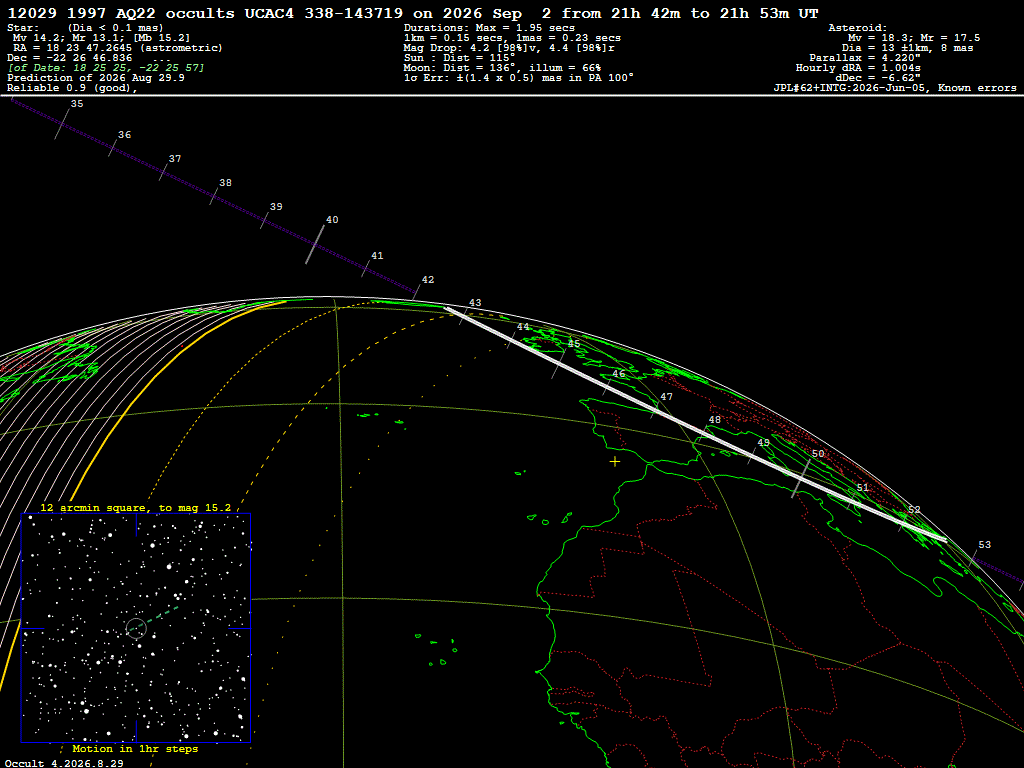Click the 'Reliable 0.9 (good)' text
The width and height of the screenshot is (1024, 768).
72,88
